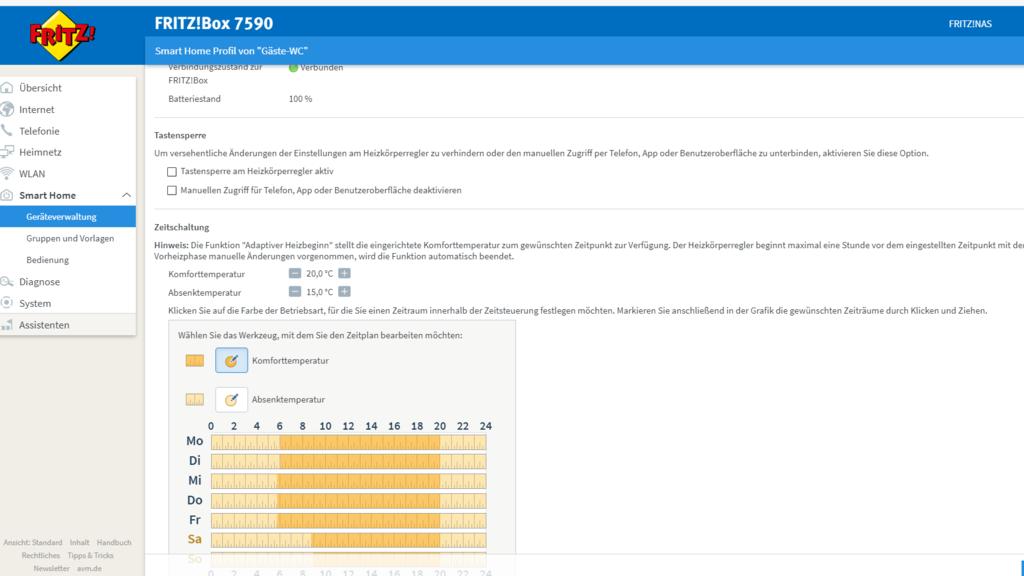Click the Zeitschaltung section heading

coord(182,227)
